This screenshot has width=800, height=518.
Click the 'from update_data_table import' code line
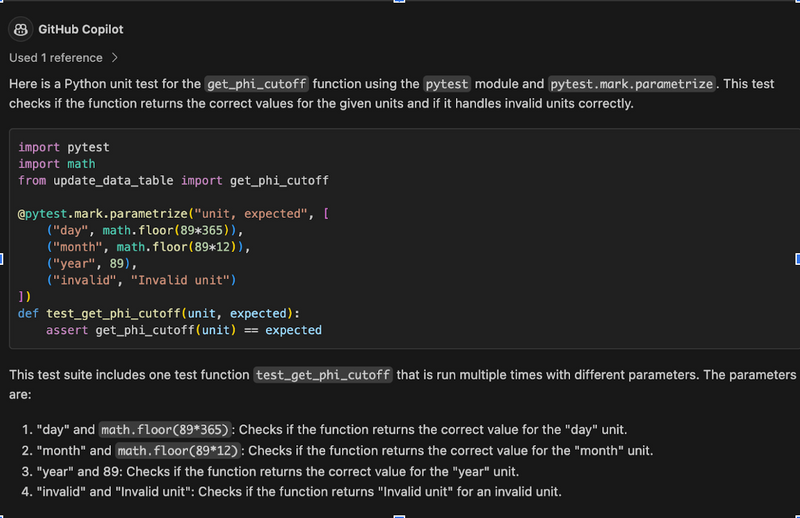click(x=173, y=180)
